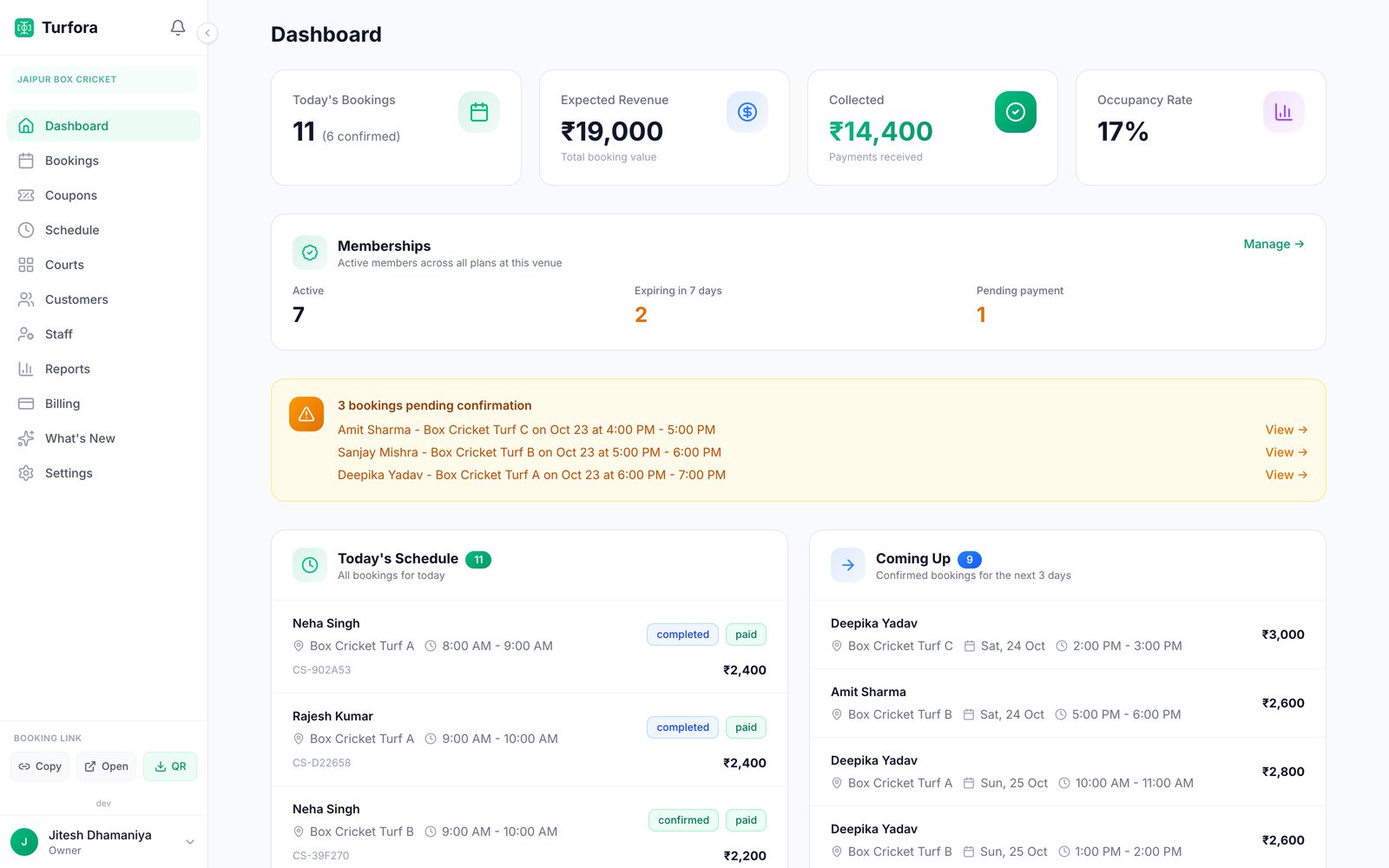View Deepika Yadav's pending Turf A booking

click(1286, 475)
